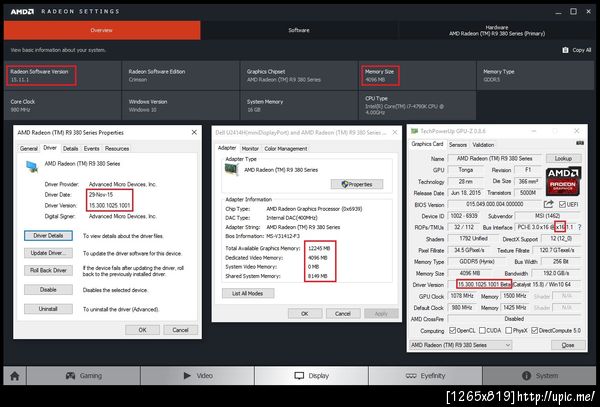
Task: Click the Lookup button in GPU-Z
Action: tap(563, 158)
